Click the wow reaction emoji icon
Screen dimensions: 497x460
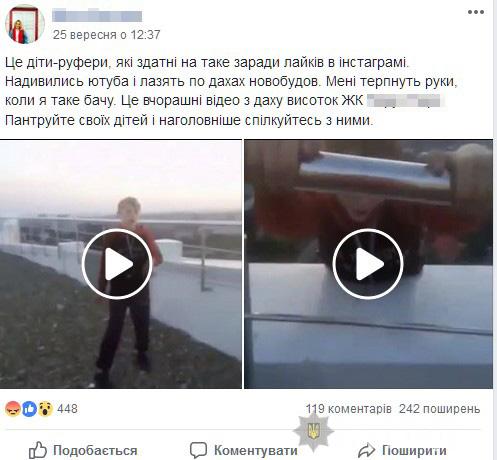pyautogui.click(x=46, y=409)
